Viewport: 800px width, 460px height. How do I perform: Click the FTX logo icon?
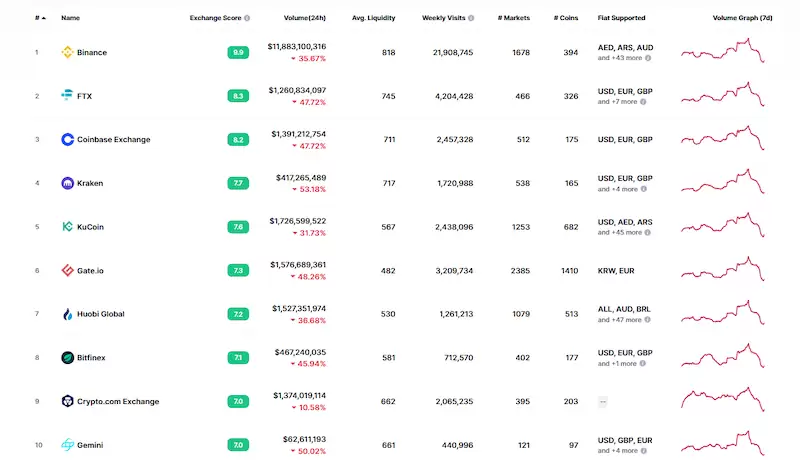[68, 96]
